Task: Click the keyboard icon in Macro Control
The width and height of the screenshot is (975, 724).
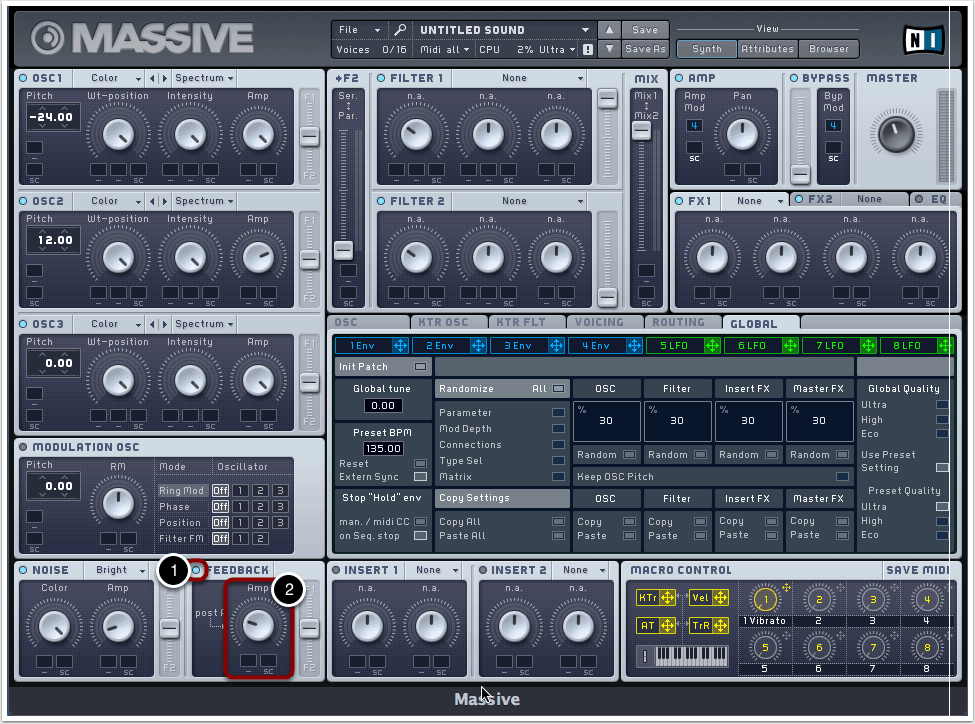Action: [x=690, y=657]
